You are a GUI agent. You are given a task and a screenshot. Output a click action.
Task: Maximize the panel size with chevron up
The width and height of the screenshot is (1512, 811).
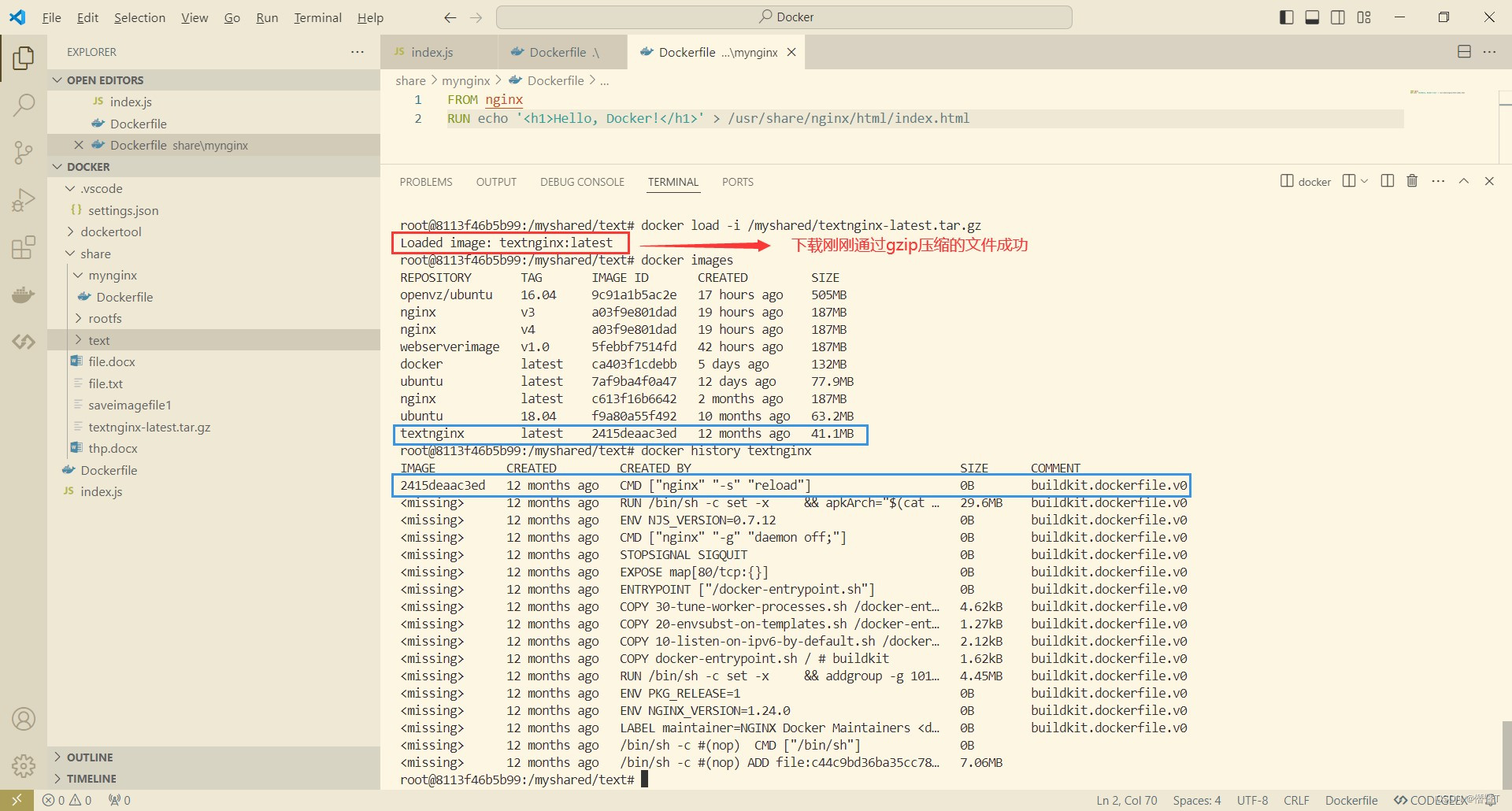1464,181
